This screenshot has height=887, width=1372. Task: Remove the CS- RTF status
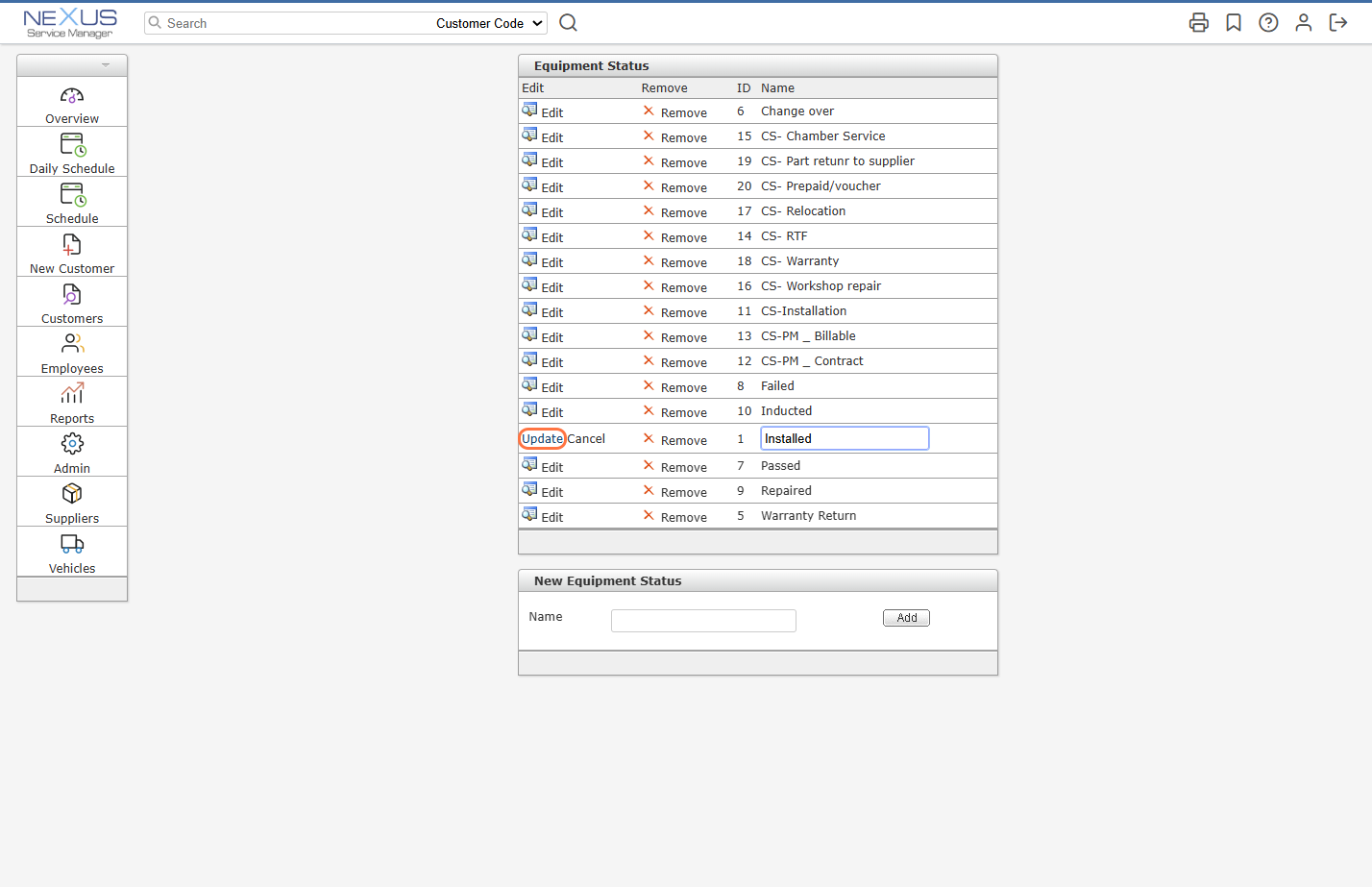coord(674,237)
